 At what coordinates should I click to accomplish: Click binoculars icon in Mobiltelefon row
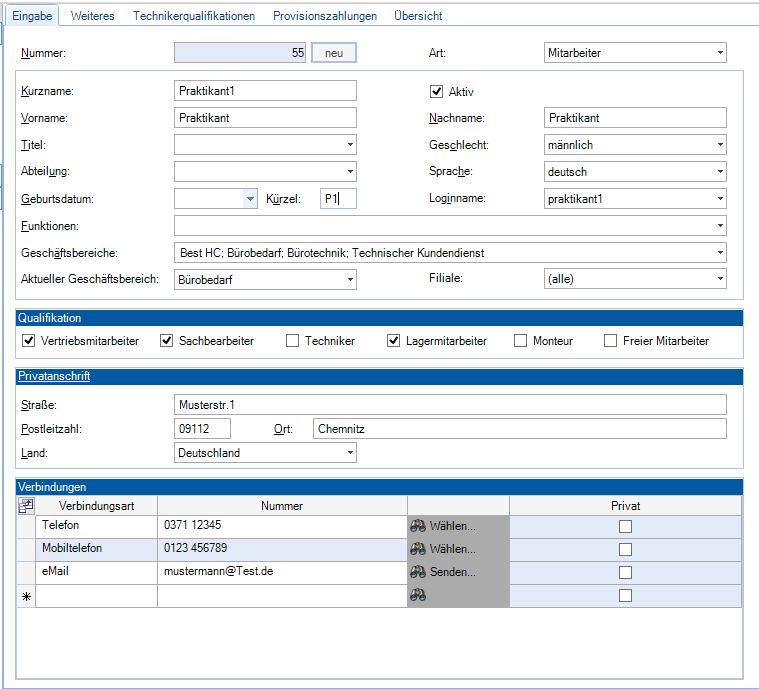pyautogui.click(x=418, y=549)
